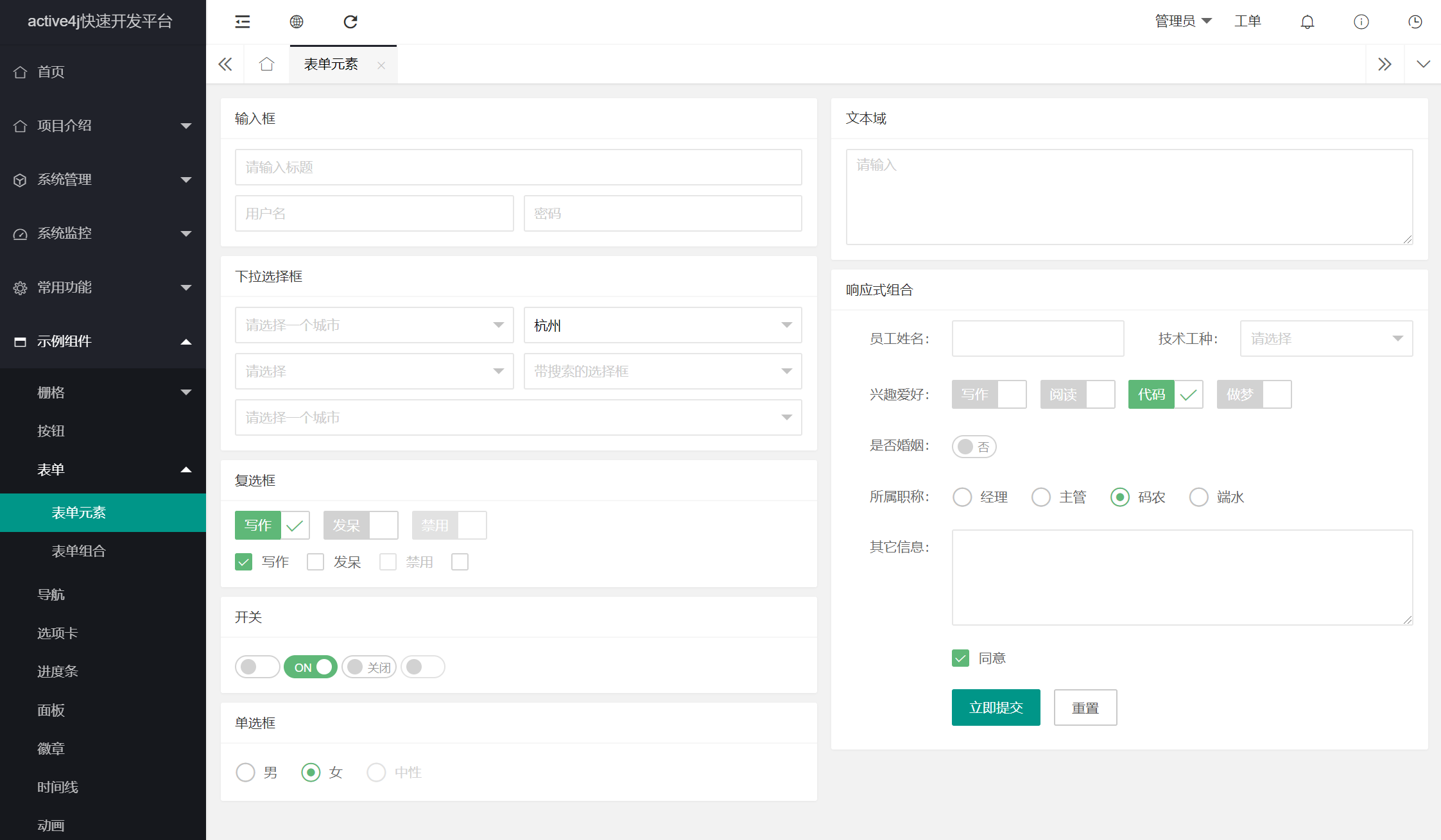
Task: Check the 发呆 tag-style checkbox
Action: point(361,526)
